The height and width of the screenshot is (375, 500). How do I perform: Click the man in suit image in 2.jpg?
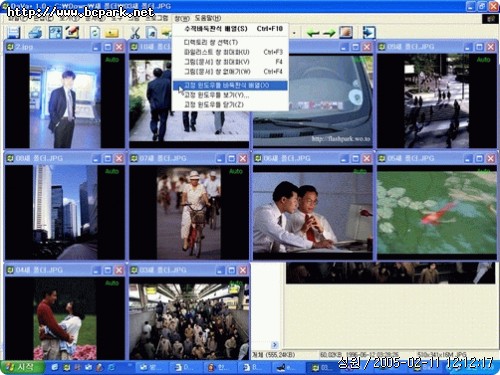click(x=65, y=101)
